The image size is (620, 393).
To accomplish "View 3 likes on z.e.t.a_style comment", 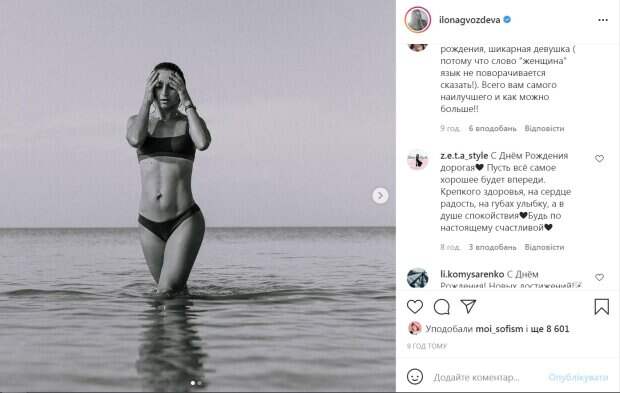I will (x=492, y=247).
